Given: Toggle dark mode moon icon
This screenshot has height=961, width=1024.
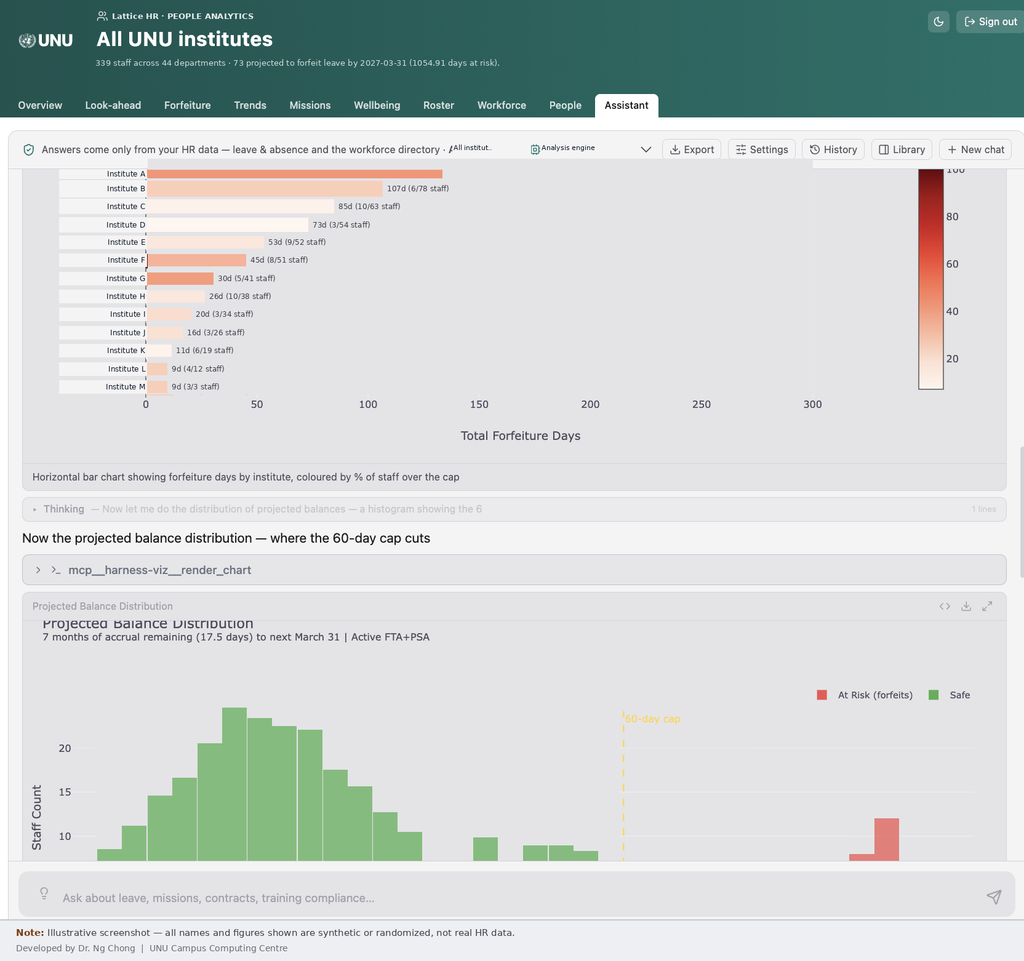Looking at the screenshot, I should coord(938,22).
